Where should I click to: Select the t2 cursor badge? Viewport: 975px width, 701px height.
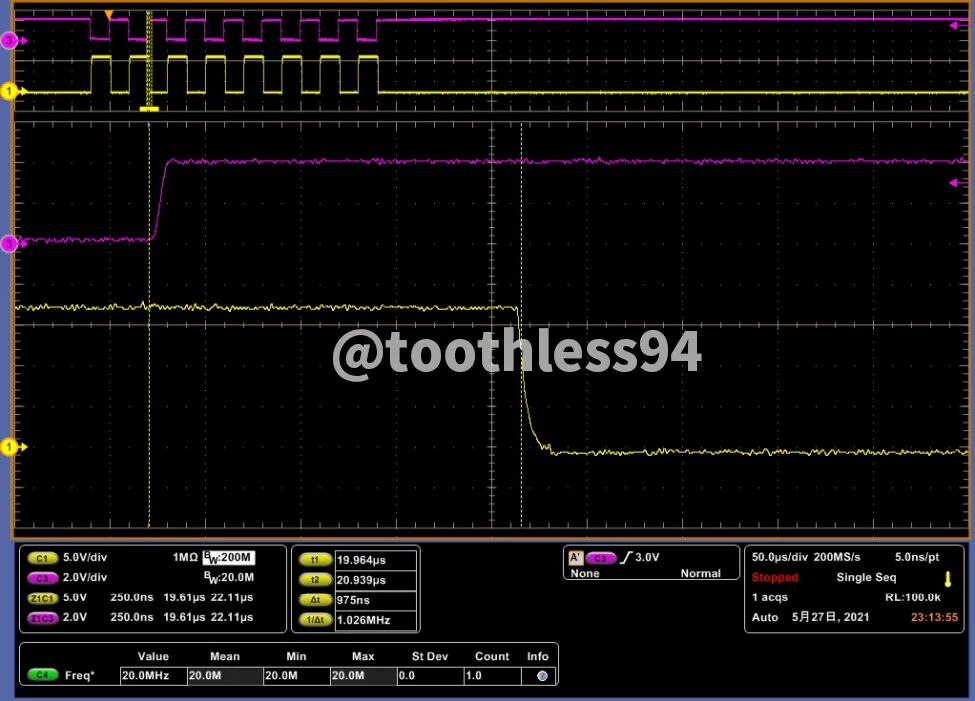tap(315, 580)
